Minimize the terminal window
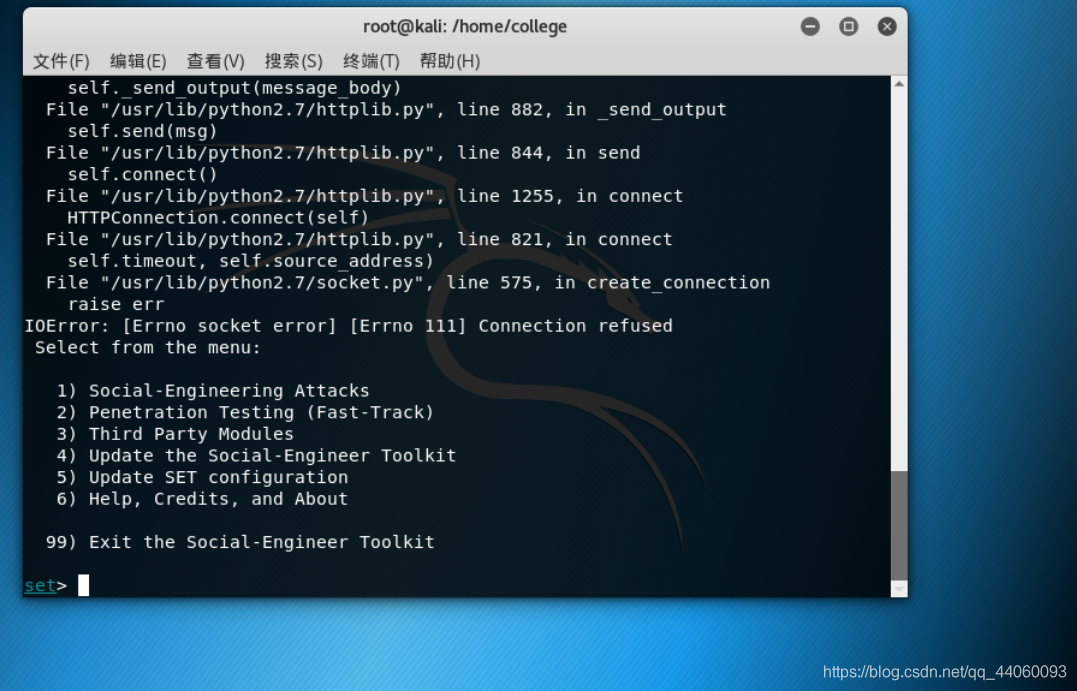This screenshot has height=691, width=1077. click(810, 27)
